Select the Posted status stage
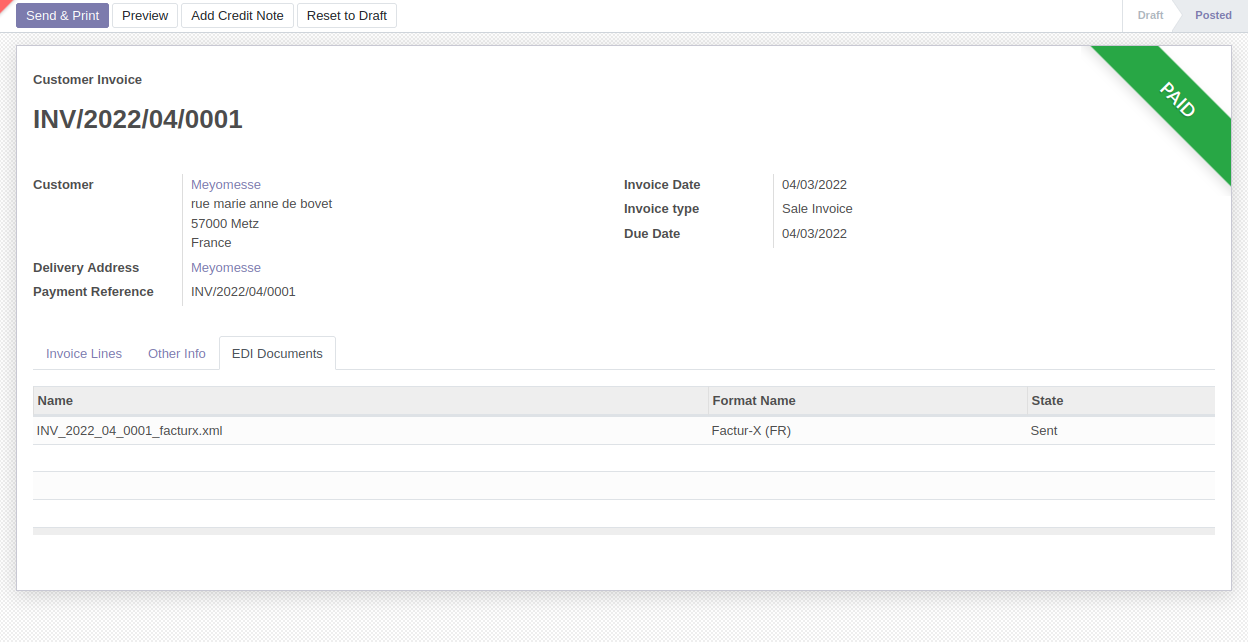The height and width of the screenshot is (642, 1248). pyautogui.click(x=1213, y=15)
